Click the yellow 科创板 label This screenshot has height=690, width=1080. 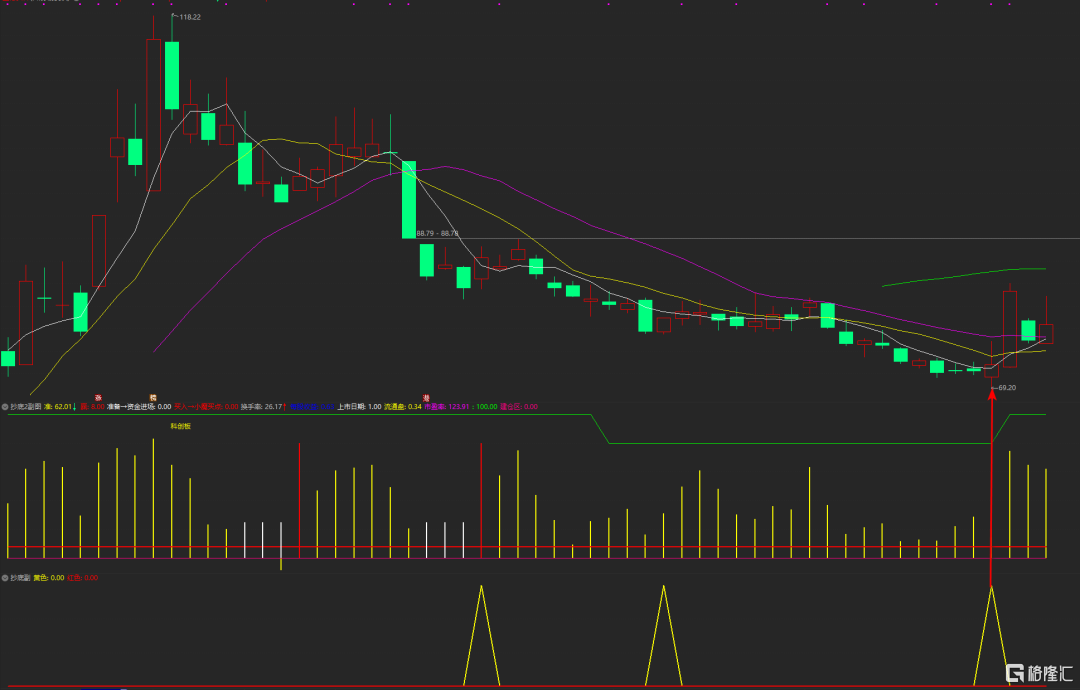pyautogui.click(x=180, y=426)
